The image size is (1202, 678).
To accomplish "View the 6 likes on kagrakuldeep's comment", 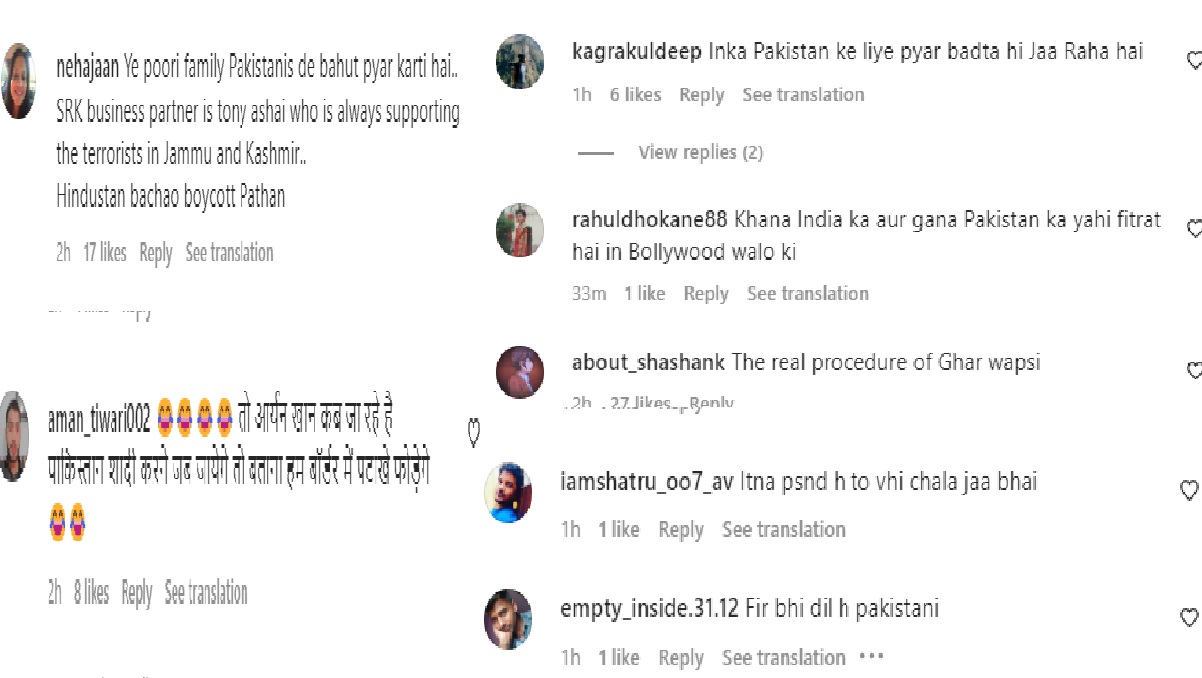I will (x=635, y=95).
